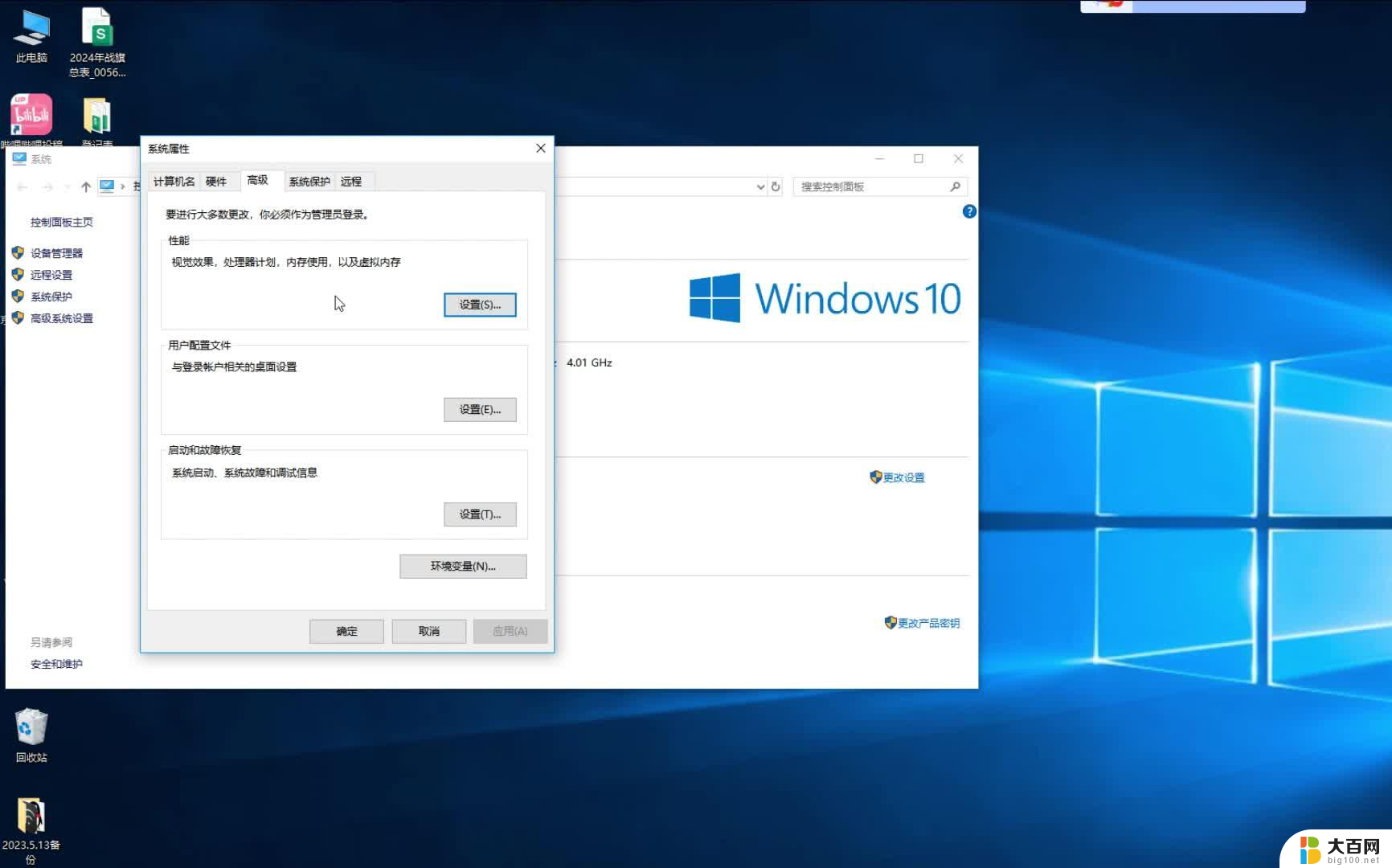
Task: Click the 系统启动、系统故障和调试信息 text
Action: point(244,473)
